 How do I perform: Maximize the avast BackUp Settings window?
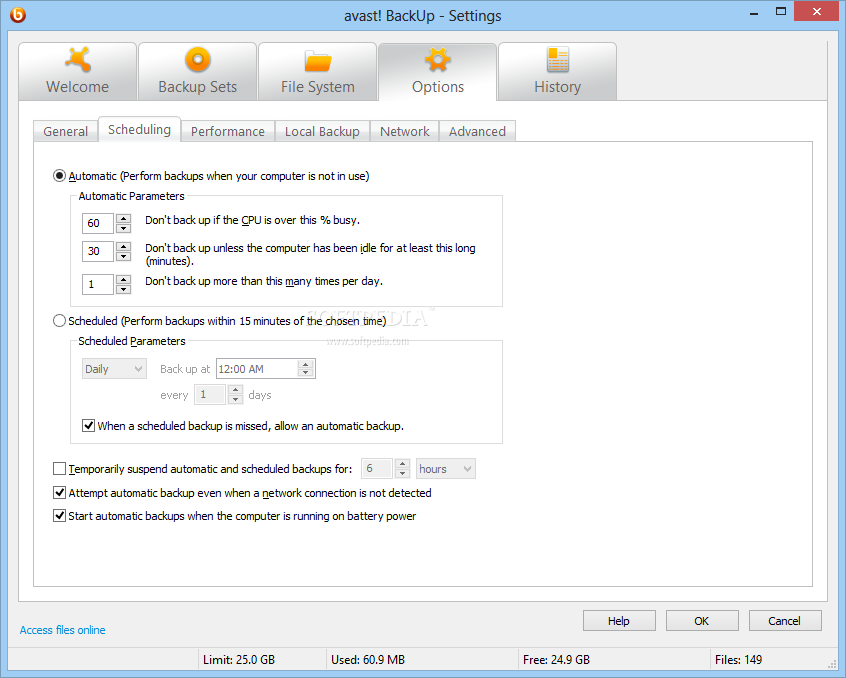tap(780, 12)
